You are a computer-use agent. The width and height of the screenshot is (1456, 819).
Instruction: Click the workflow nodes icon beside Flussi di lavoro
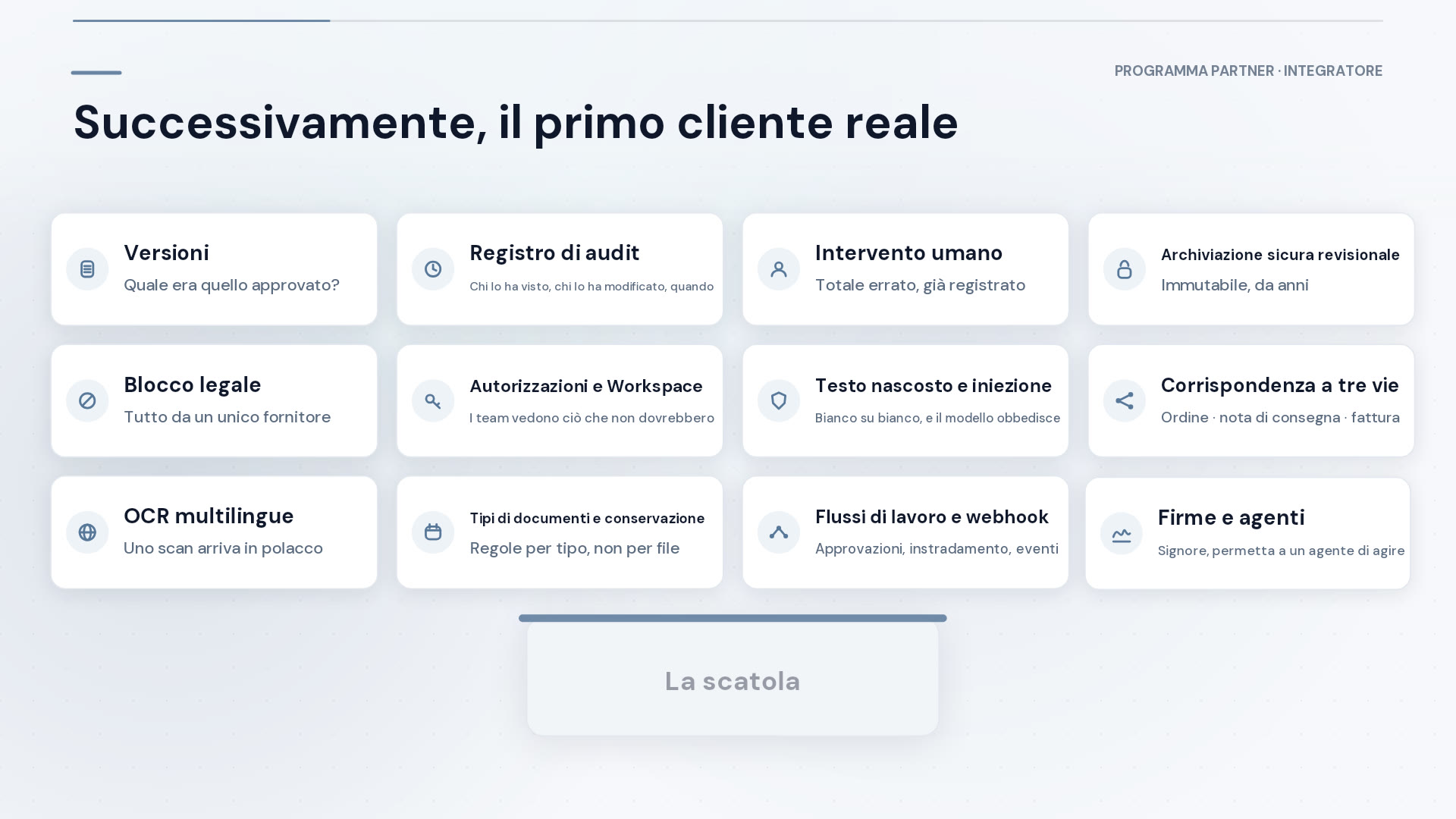point(779,532)
